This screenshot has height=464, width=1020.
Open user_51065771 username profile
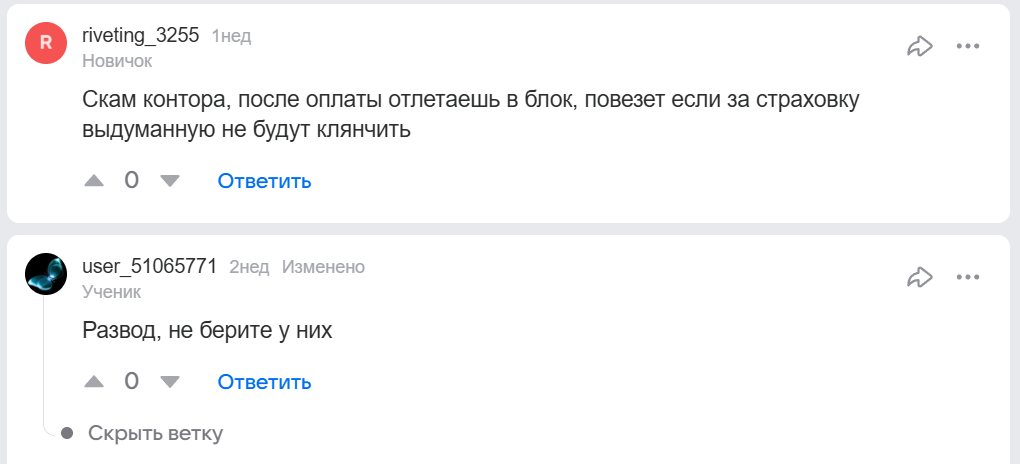pyautogui.click(x=149, y=267)
